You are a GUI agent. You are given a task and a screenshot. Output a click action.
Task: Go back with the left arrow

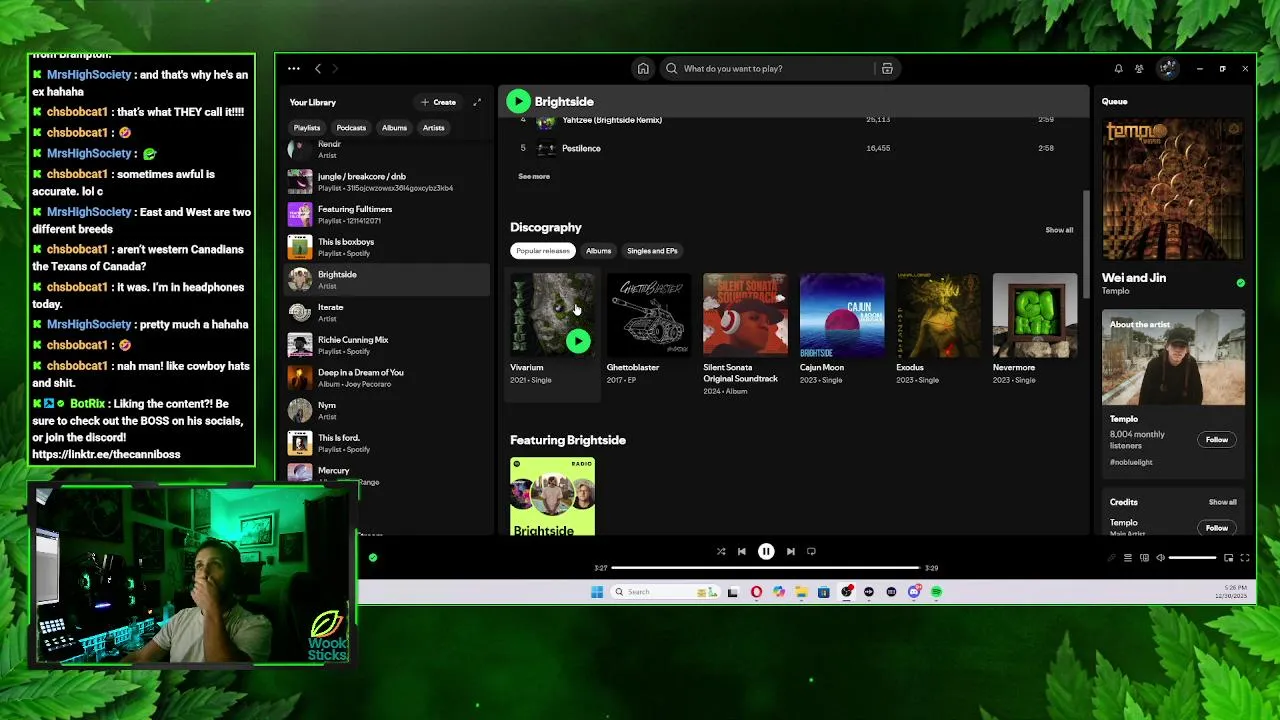coord(318,69)
